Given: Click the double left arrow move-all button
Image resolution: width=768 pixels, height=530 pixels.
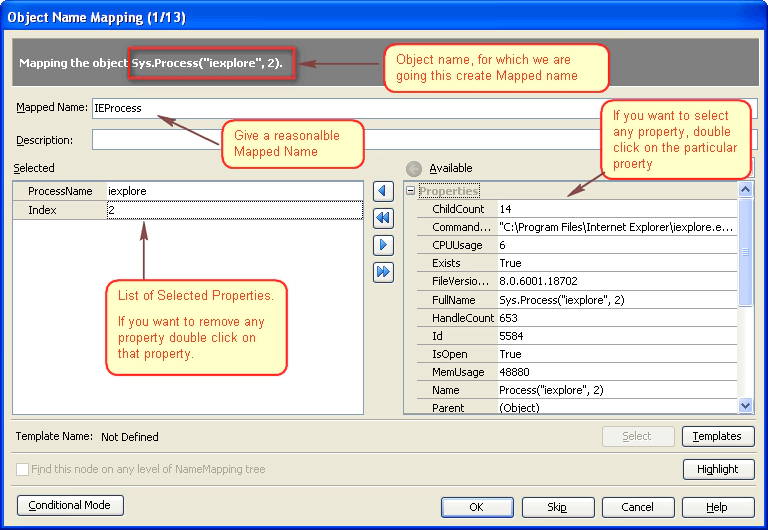Looking at the screenshot, I should click(382, 218).
